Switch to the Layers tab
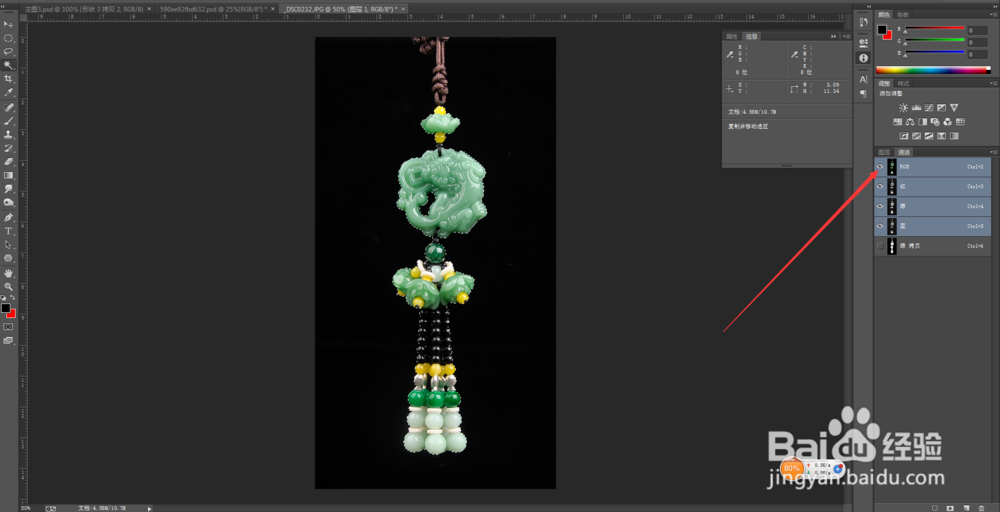This screenshot has width=1000, height=512. (885, 152)
